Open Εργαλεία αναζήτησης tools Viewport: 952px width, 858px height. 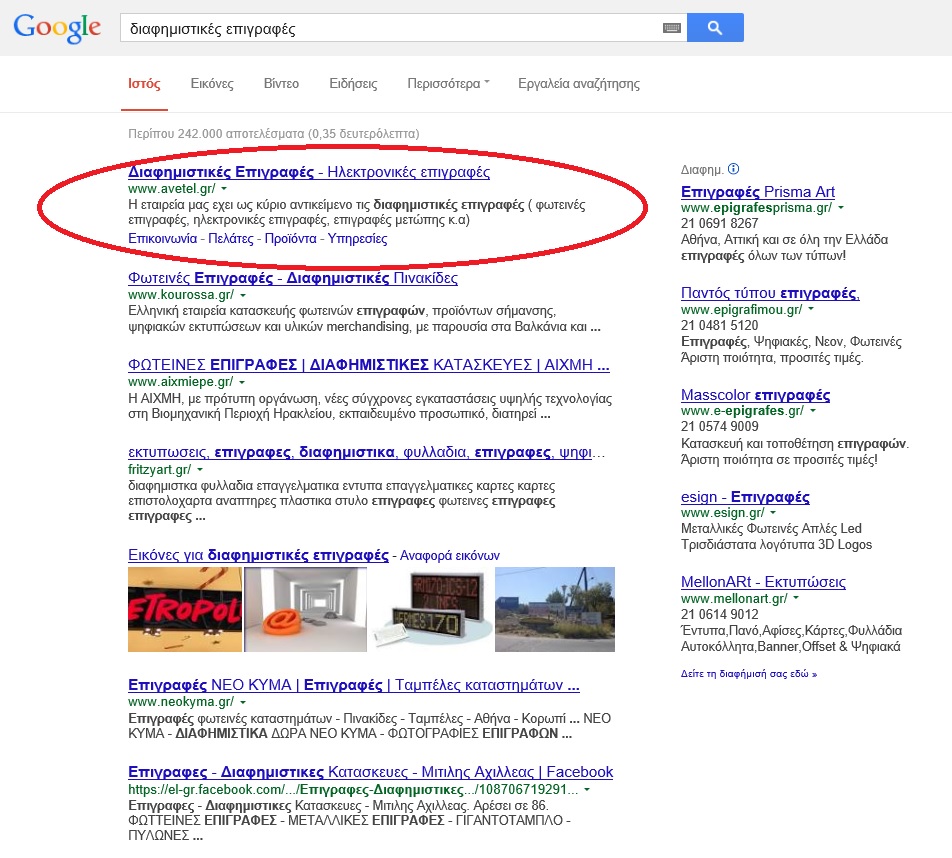click(x=579, y=84)
